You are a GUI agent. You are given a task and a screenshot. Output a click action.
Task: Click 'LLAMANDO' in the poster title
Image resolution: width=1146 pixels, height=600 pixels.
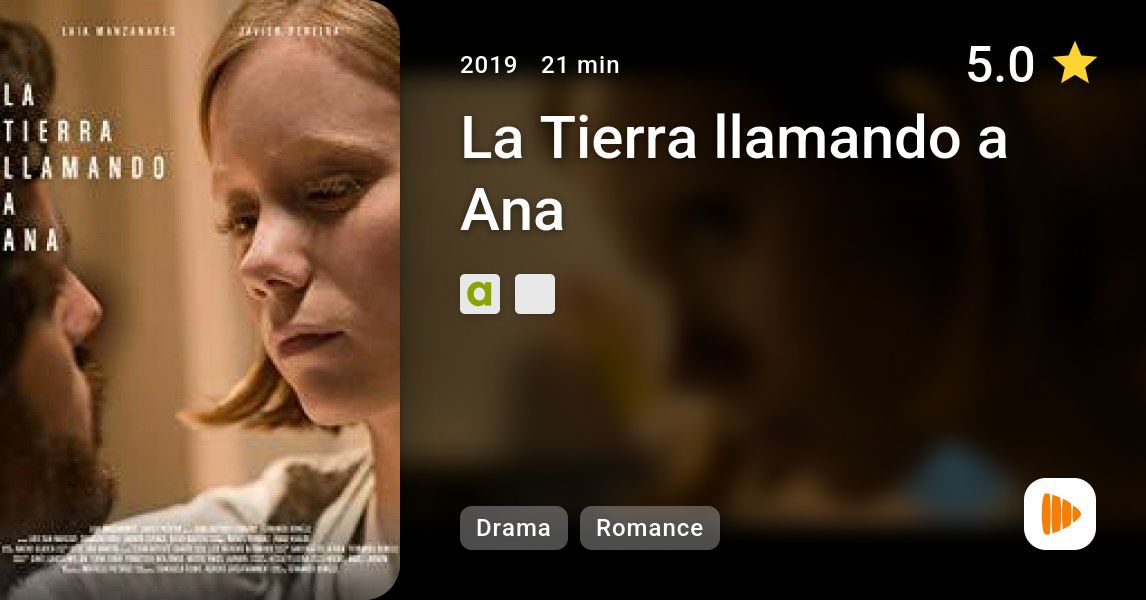[x=85, y=167]
